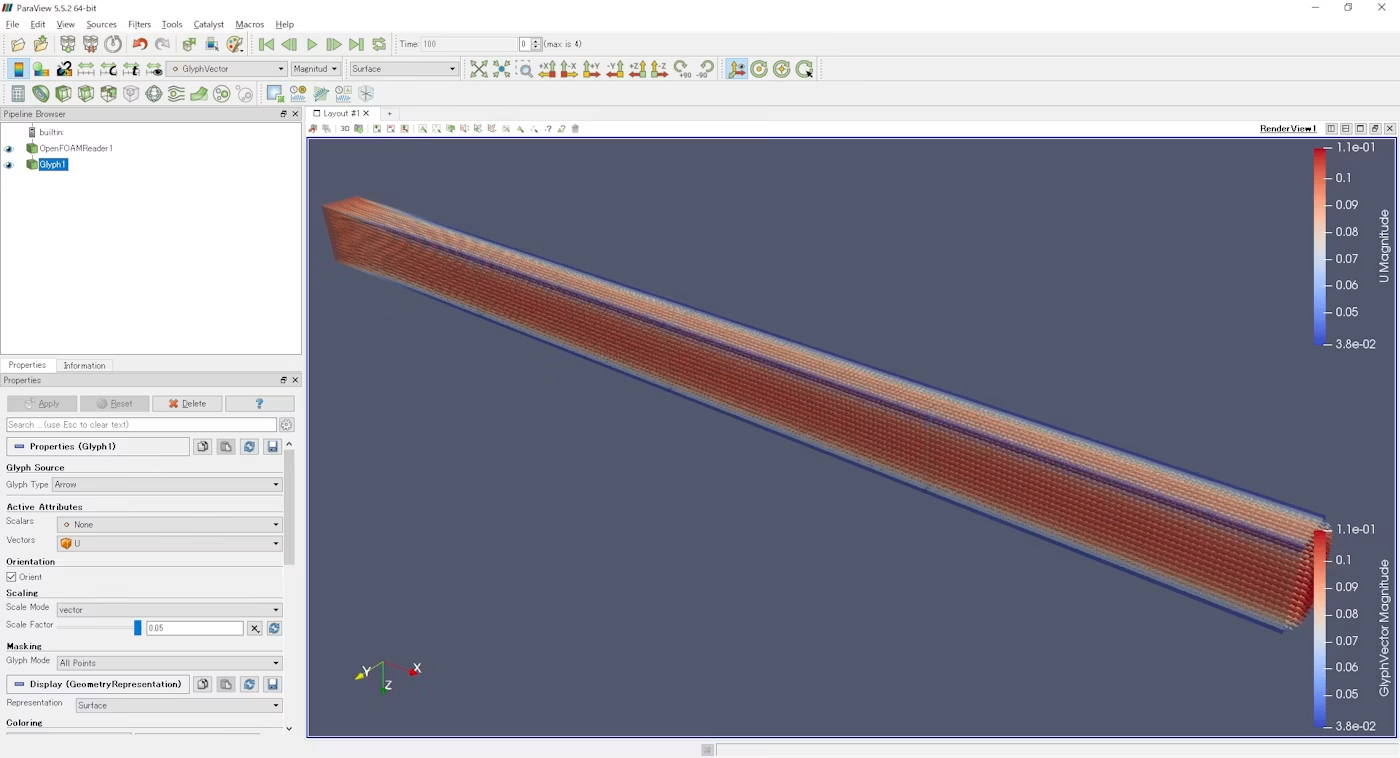Screen dimensions: 1400x758
Task: Select the Layout #1 tab
Action: tap(342, 114)
